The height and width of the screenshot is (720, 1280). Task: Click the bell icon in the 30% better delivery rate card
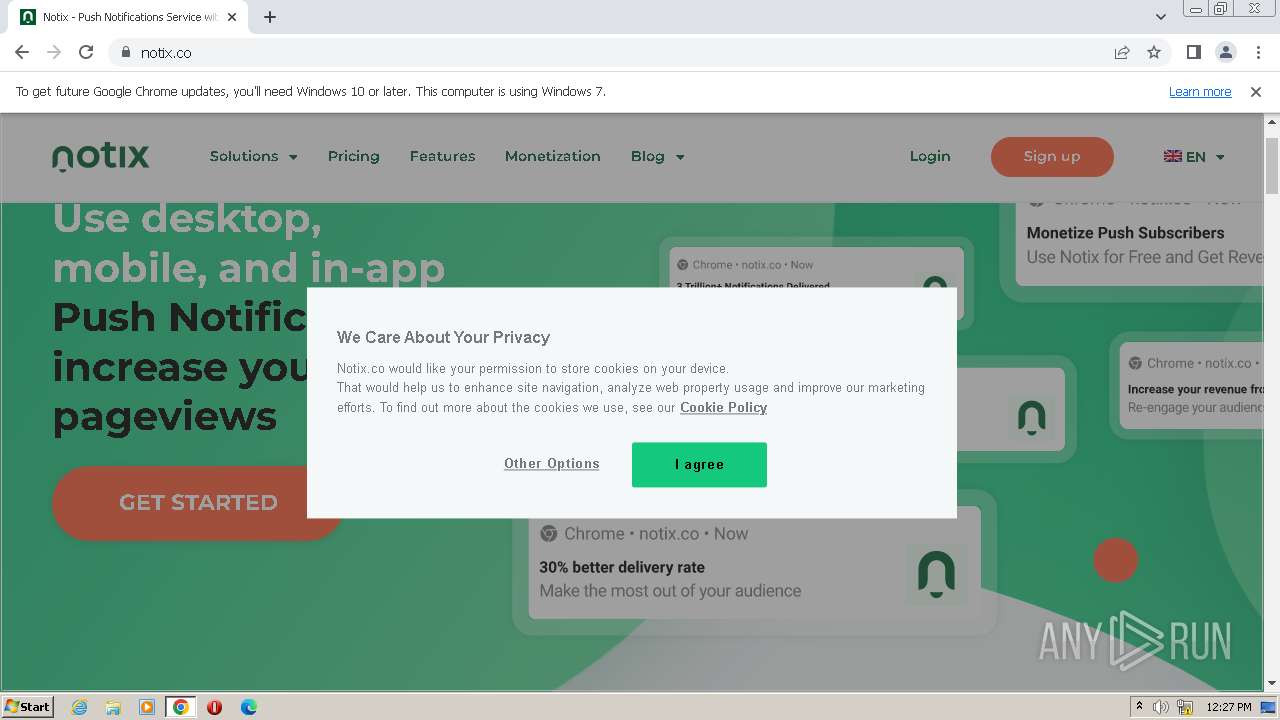click(x=936, y=574)
